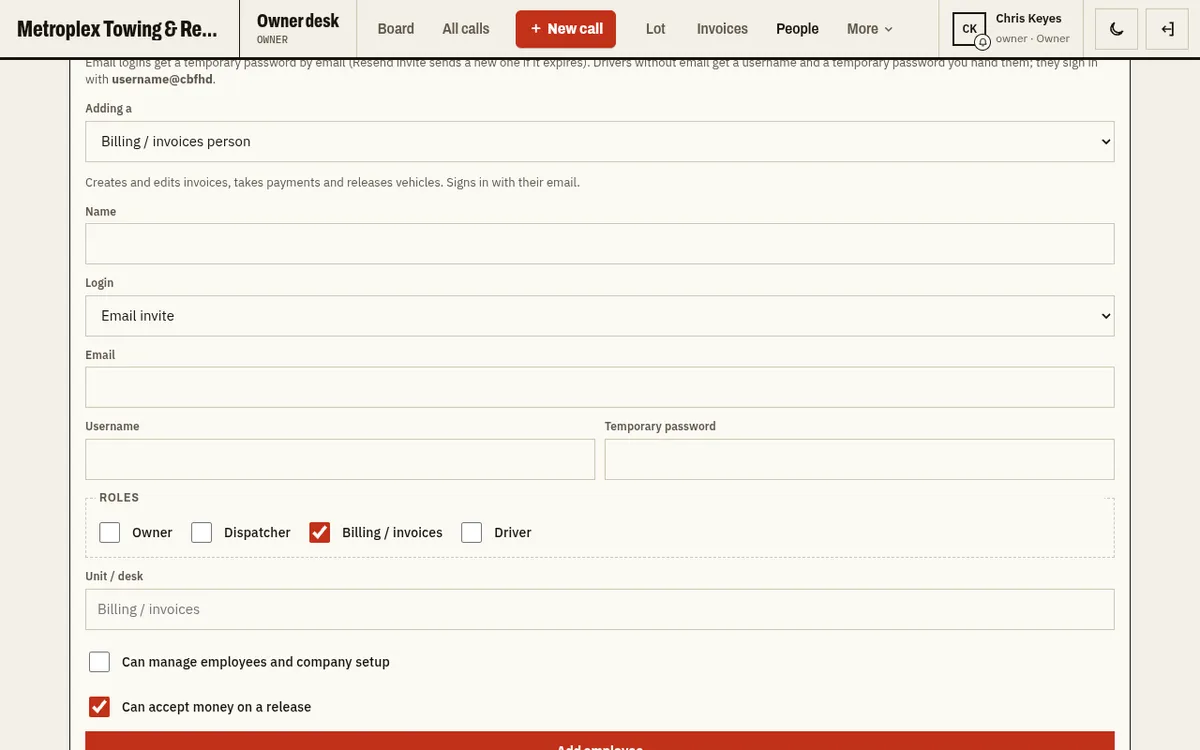Uncheck the Billing / invoices role
The height and width of the screenshot is (750, 1200).
[320, 532]
